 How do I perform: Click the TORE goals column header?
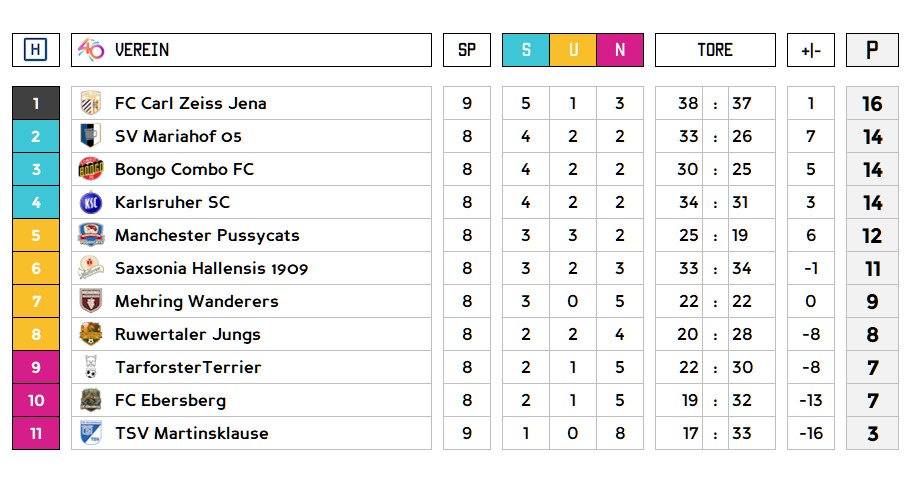point(715,50)
